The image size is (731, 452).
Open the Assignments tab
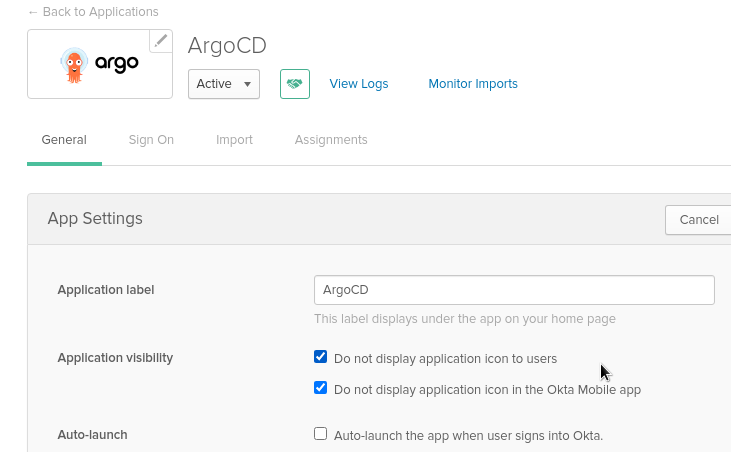pyautogui.click(x=331, y=140)
